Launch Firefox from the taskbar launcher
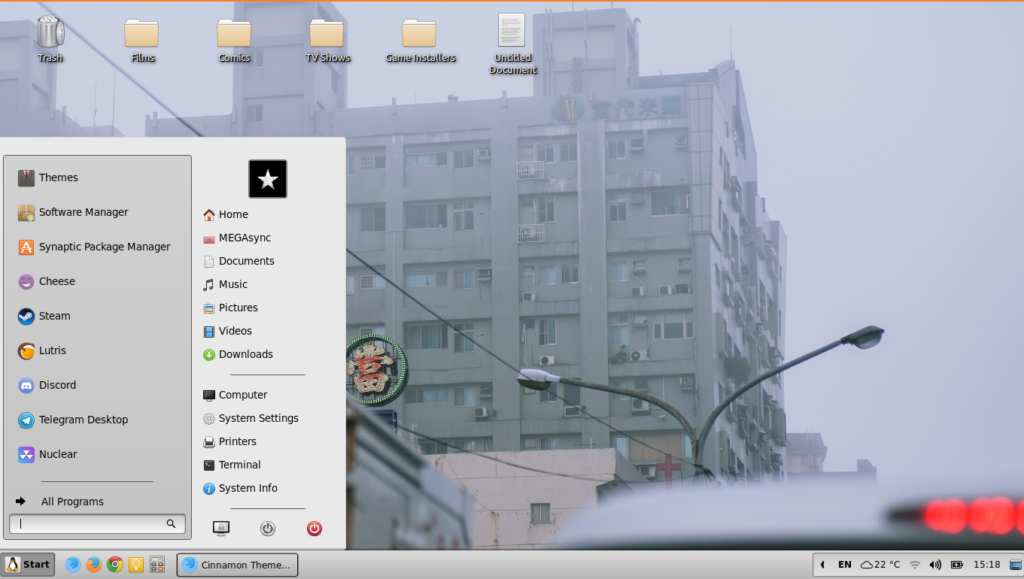The image size is (1024, 579). [94, 565]
